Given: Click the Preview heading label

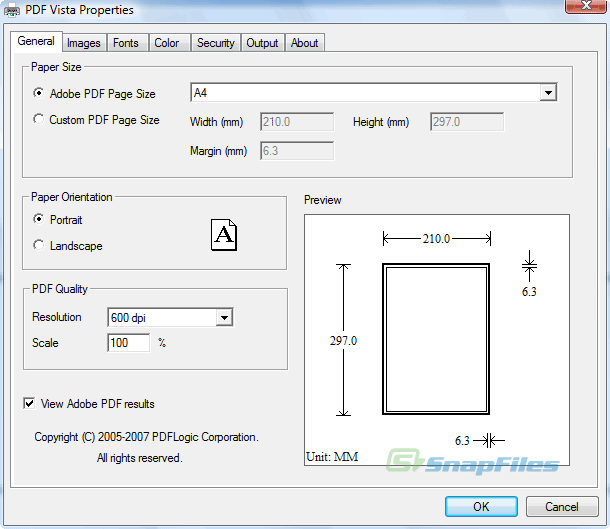Looking at the screenshot, I should (323, 200).
